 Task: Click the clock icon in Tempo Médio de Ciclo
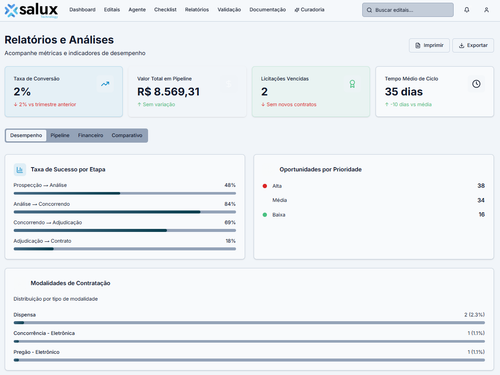click(476, 84)
